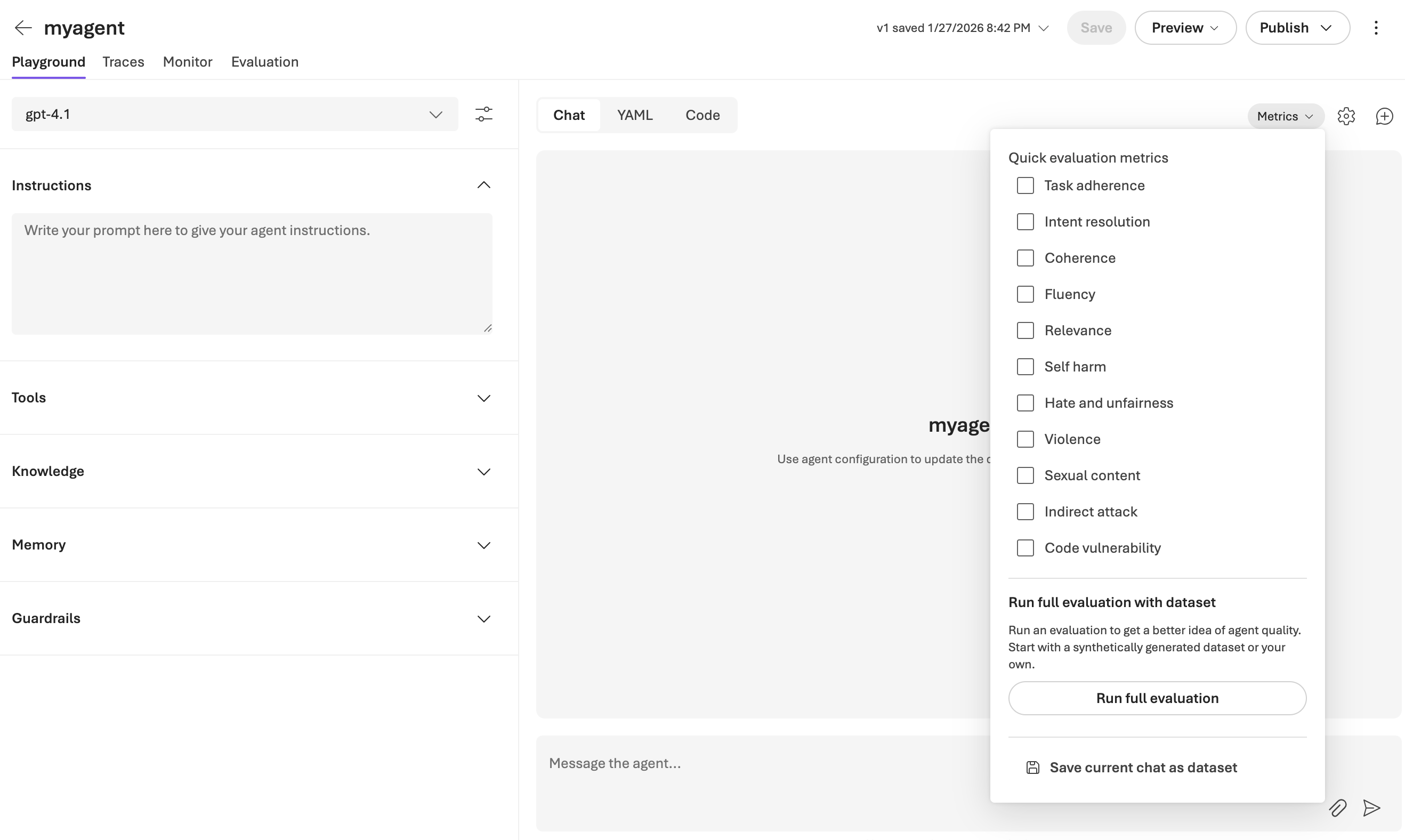Screen dimensions: 1405x840
Task: Open the Monitor tab
Action: 188,62
